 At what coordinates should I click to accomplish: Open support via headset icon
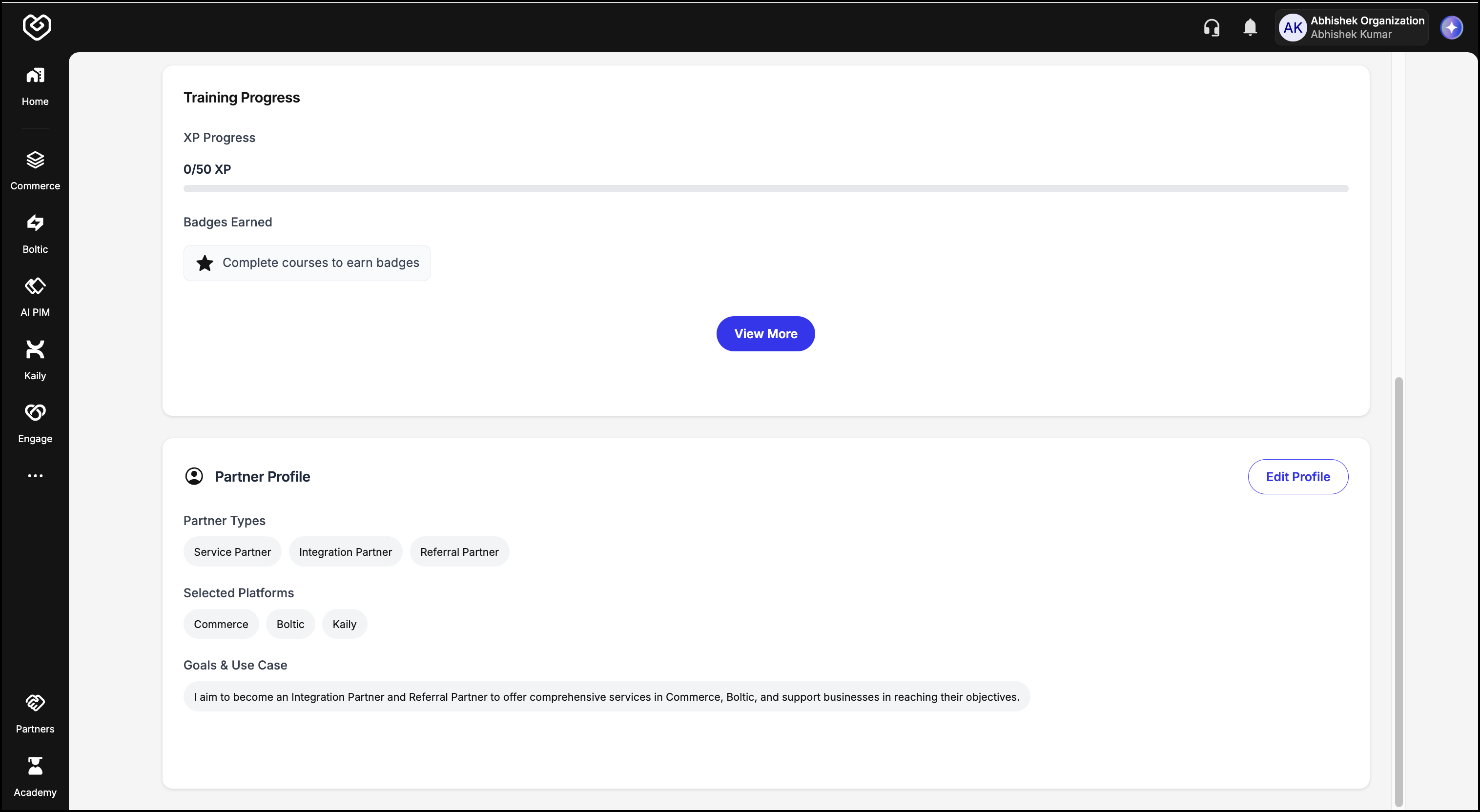tap(1212, 27)
